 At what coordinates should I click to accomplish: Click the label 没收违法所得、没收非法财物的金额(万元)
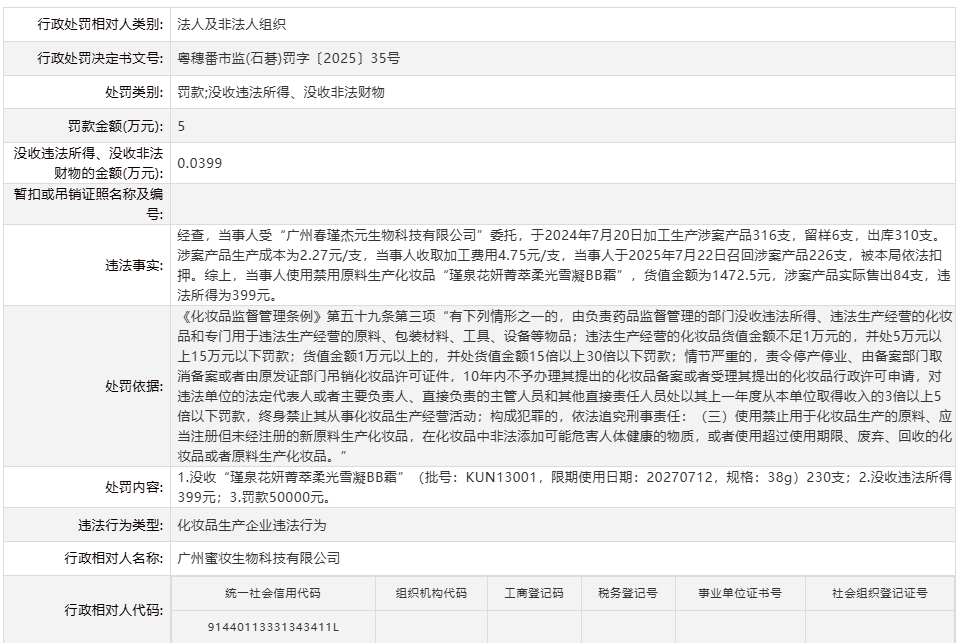pos(88,163)
